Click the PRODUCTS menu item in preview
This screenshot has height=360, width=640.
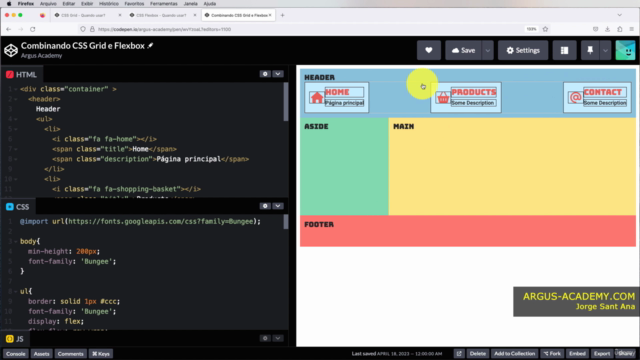click(x=466, y=98)
